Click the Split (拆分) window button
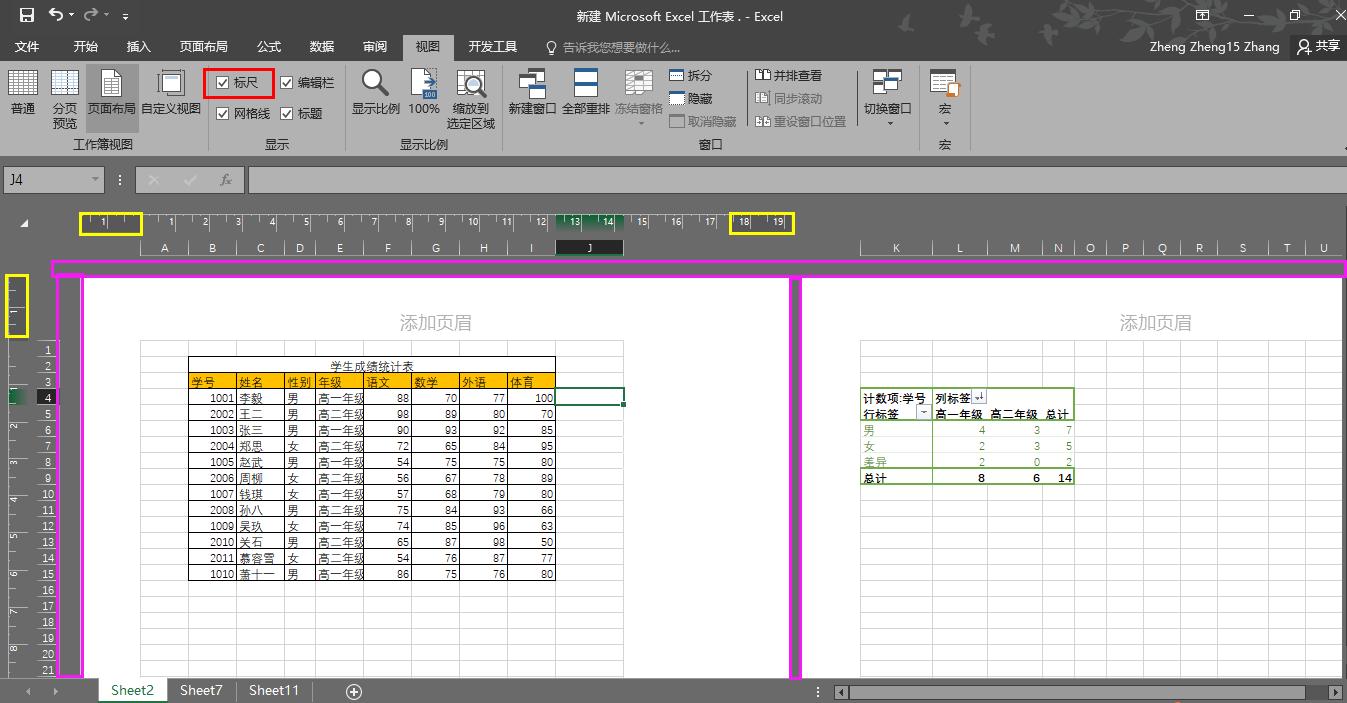Viewport: 1347px width, 703px height. coord(691,76)
